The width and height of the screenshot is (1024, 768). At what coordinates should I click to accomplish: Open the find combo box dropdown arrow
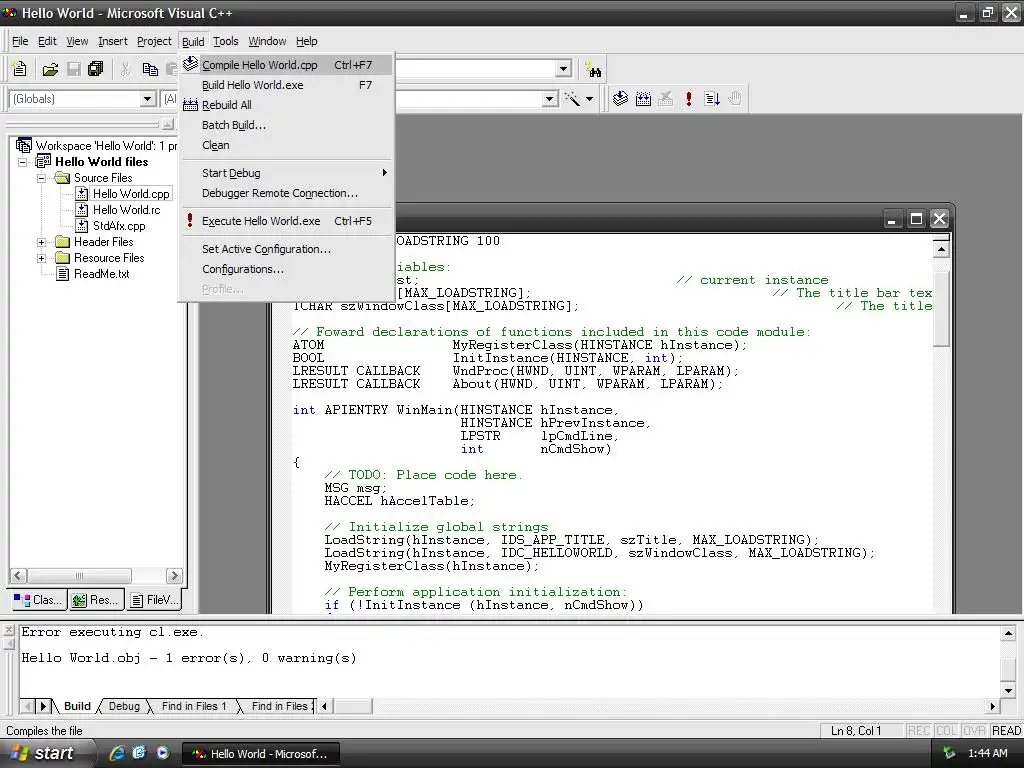(x=564, y=69)
